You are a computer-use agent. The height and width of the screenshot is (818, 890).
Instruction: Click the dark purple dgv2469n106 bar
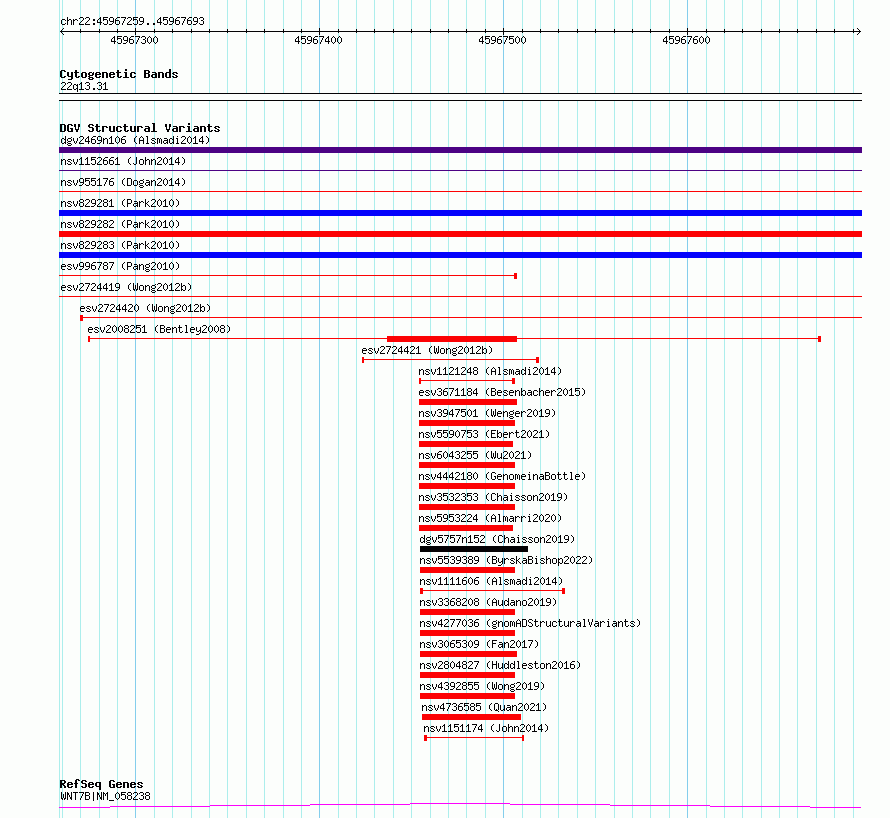460,150
